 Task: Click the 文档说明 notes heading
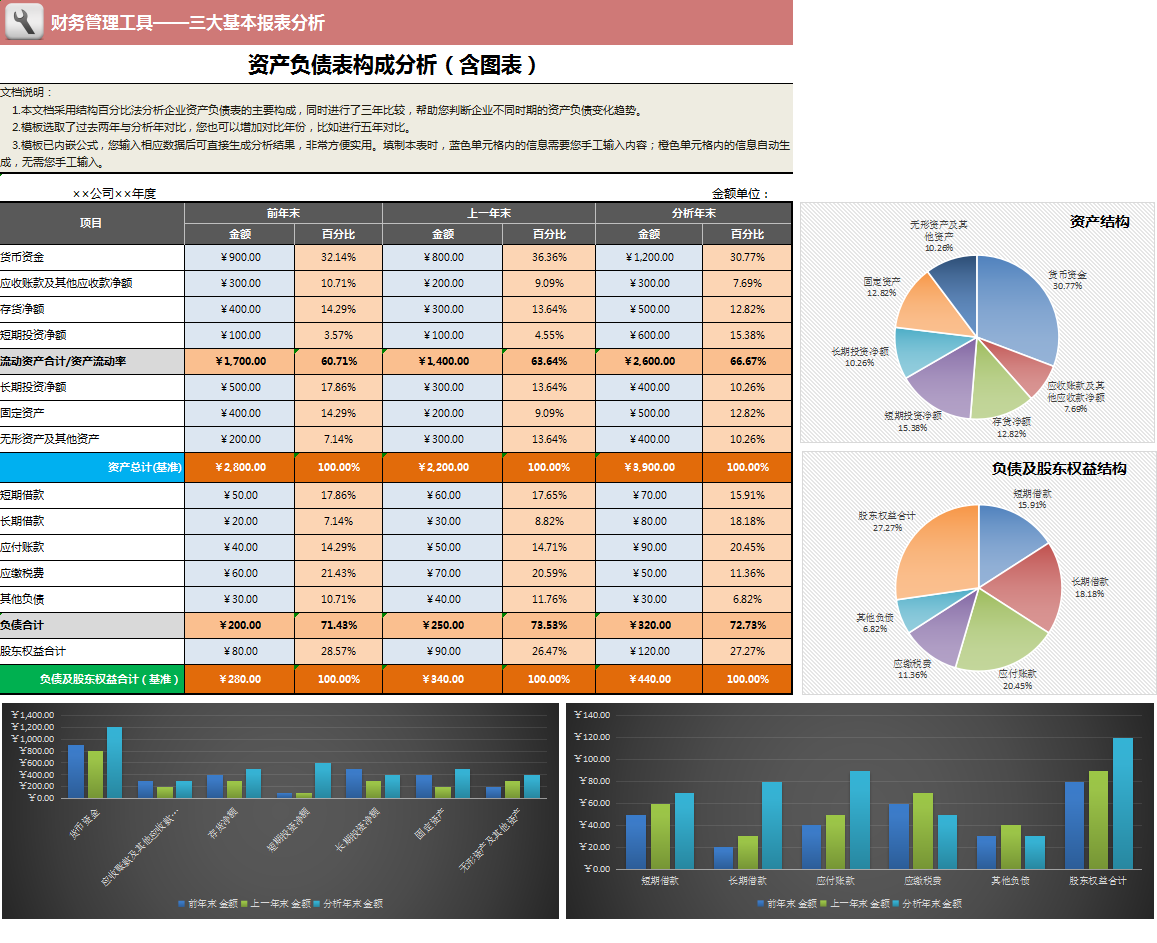(x=27, y=92)
